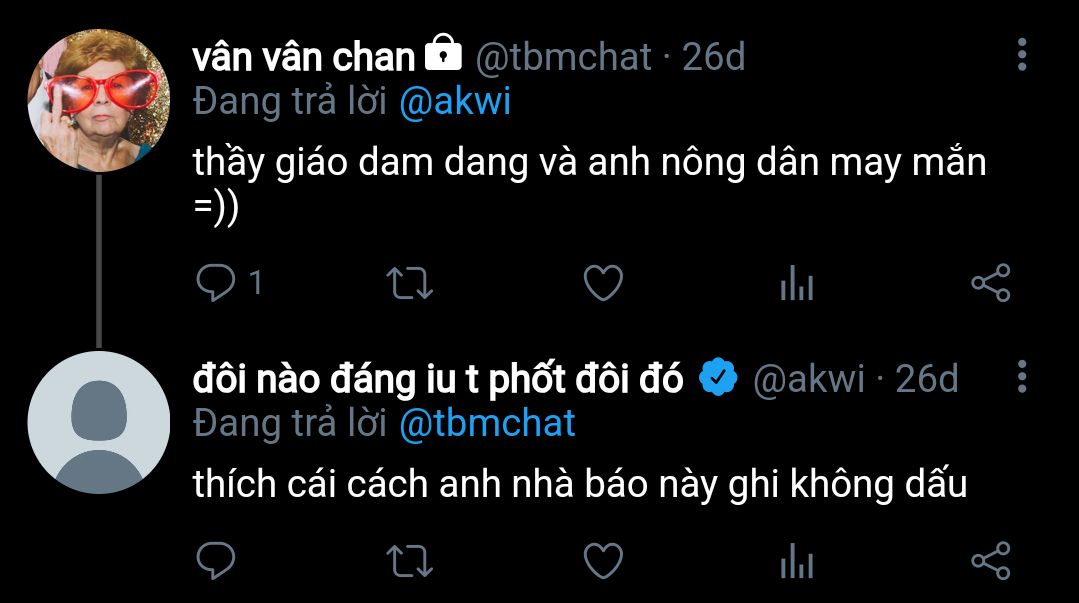Click the @tbmchat handle in first tweet header
Image resolution: width=1079 pixels, height=603 pixels.
click(564, 56)
